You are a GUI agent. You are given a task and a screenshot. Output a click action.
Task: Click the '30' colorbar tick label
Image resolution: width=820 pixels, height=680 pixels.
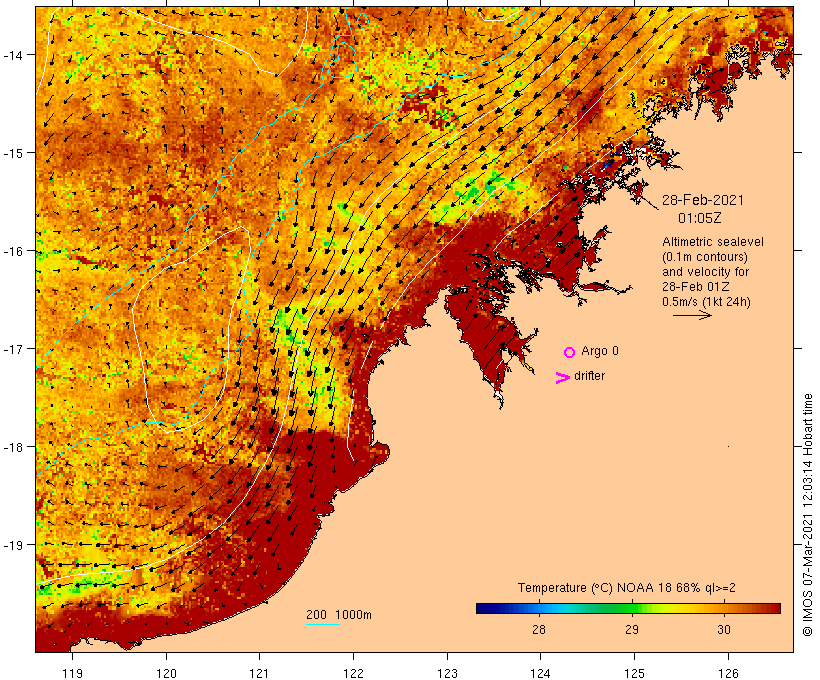pyautogui.click(x=724, y=629)
